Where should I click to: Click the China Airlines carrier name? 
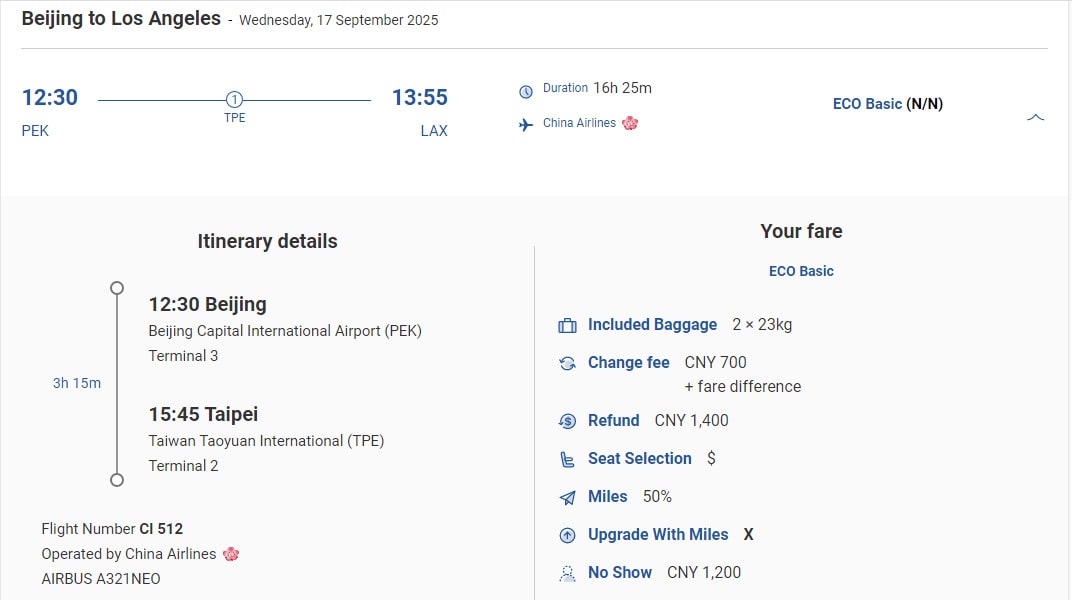(x=579, y=123)
